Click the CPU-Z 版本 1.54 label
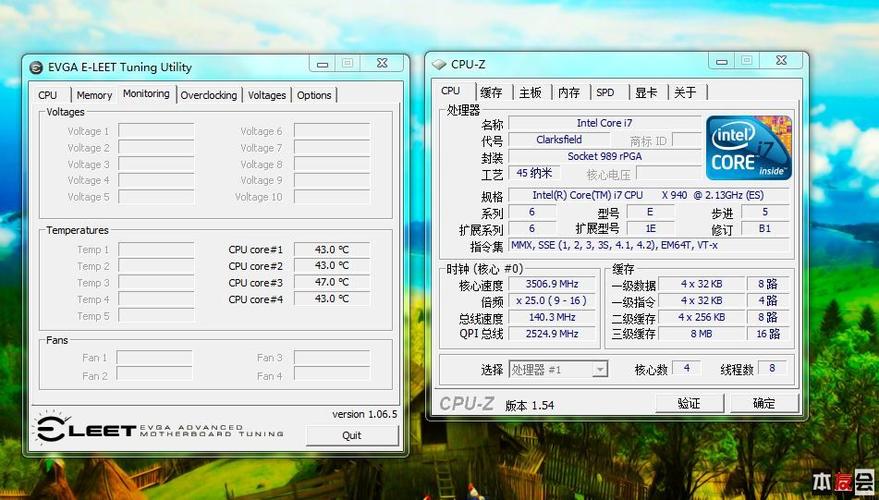The height and width of the screenshot is (500, 879). (529, 405)
